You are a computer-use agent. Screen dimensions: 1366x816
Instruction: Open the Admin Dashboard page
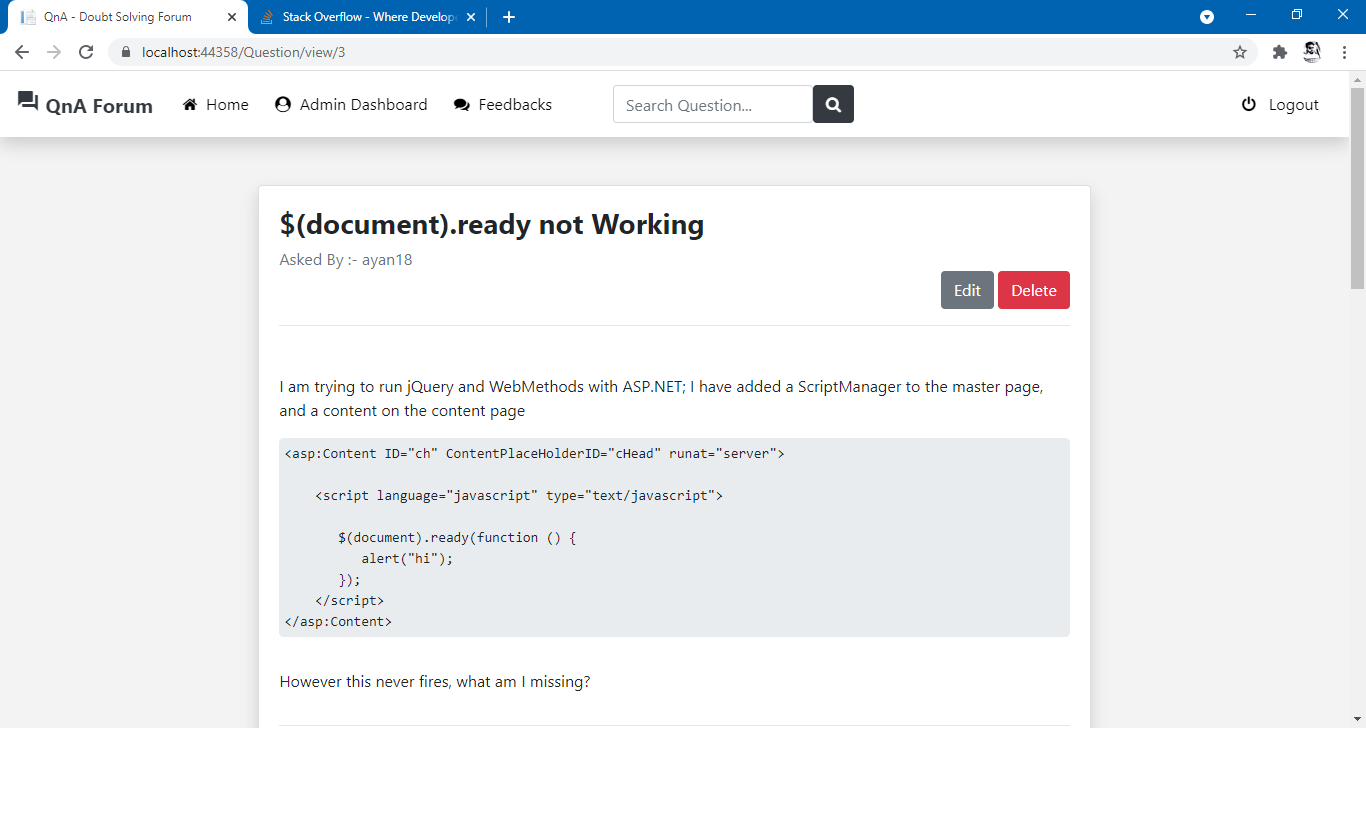tap(351, 105)
